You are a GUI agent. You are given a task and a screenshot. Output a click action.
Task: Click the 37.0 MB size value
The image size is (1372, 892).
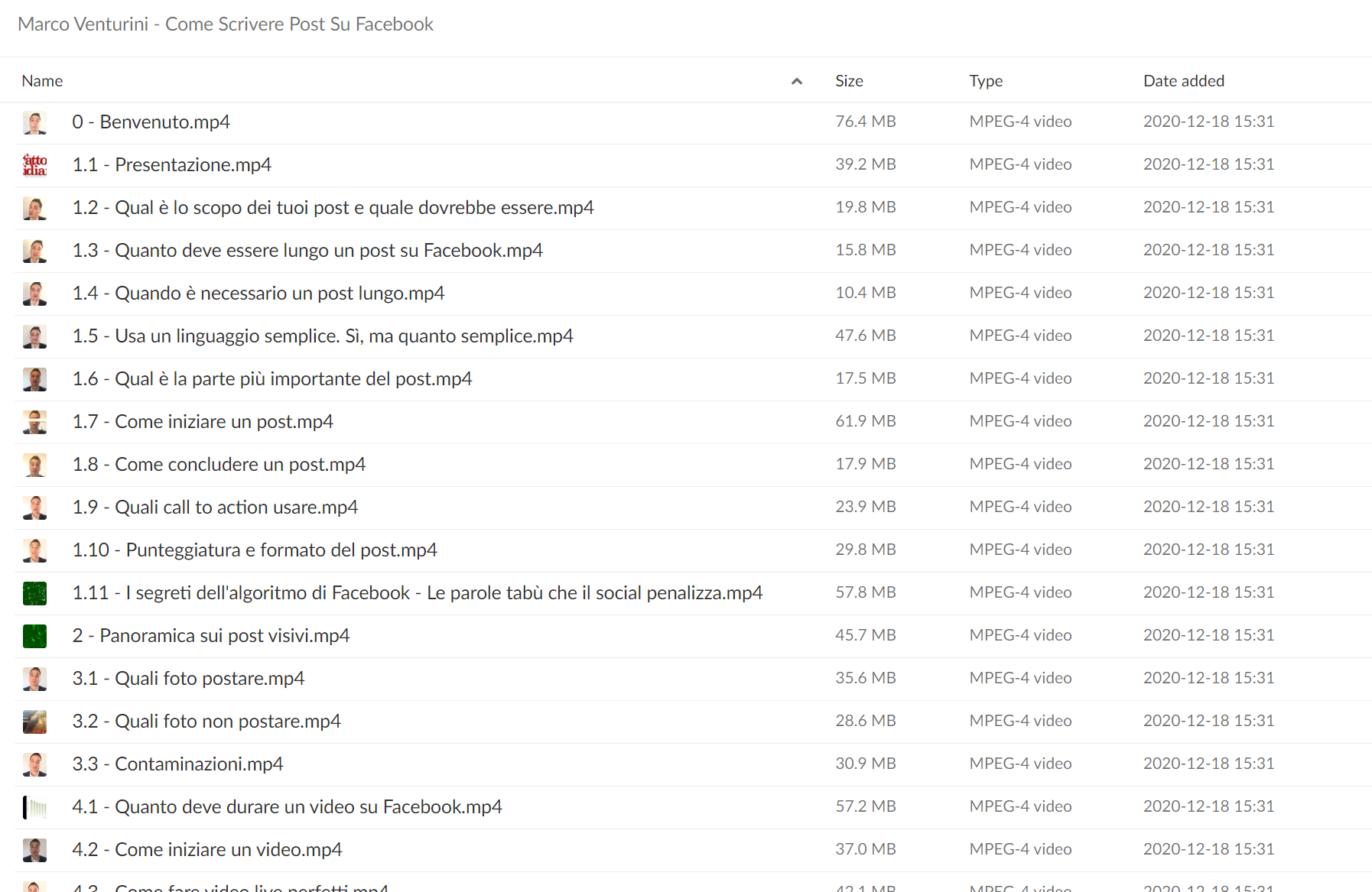[x=866, y=849]
